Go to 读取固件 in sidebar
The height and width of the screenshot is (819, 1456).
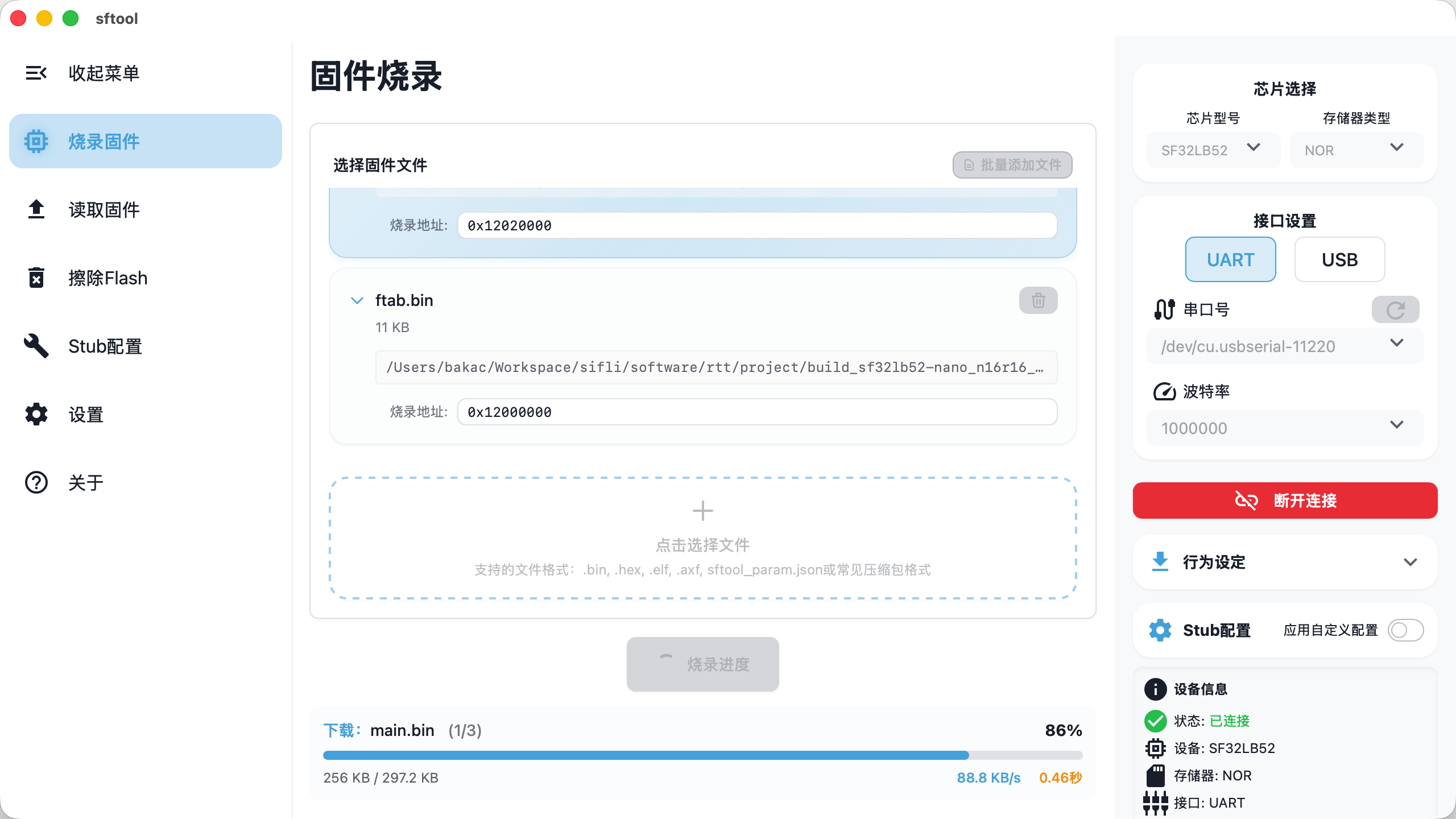pyautogui.click(x=104, y=209)
